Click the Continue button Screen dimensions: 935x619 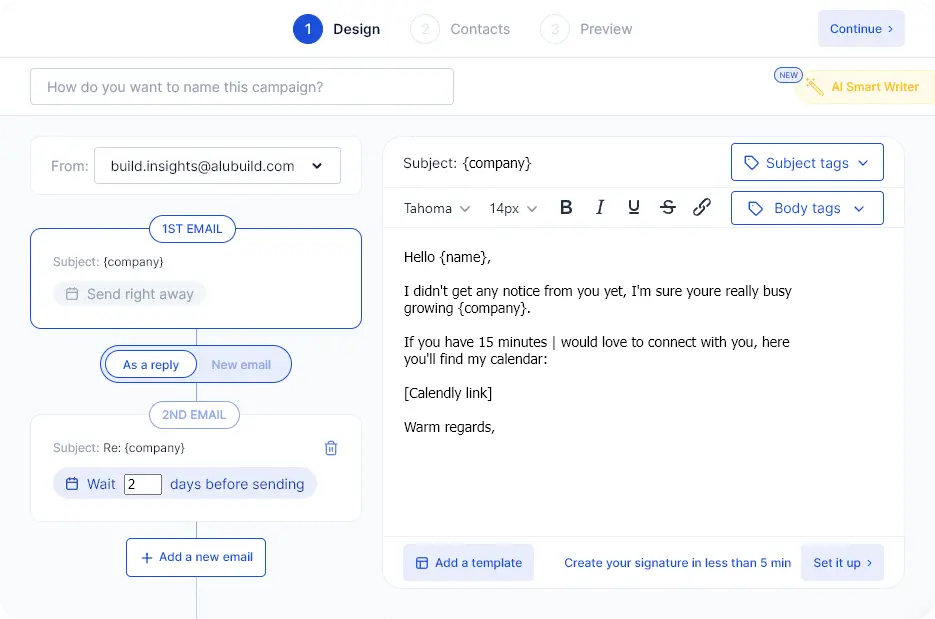tap(861, 29)
